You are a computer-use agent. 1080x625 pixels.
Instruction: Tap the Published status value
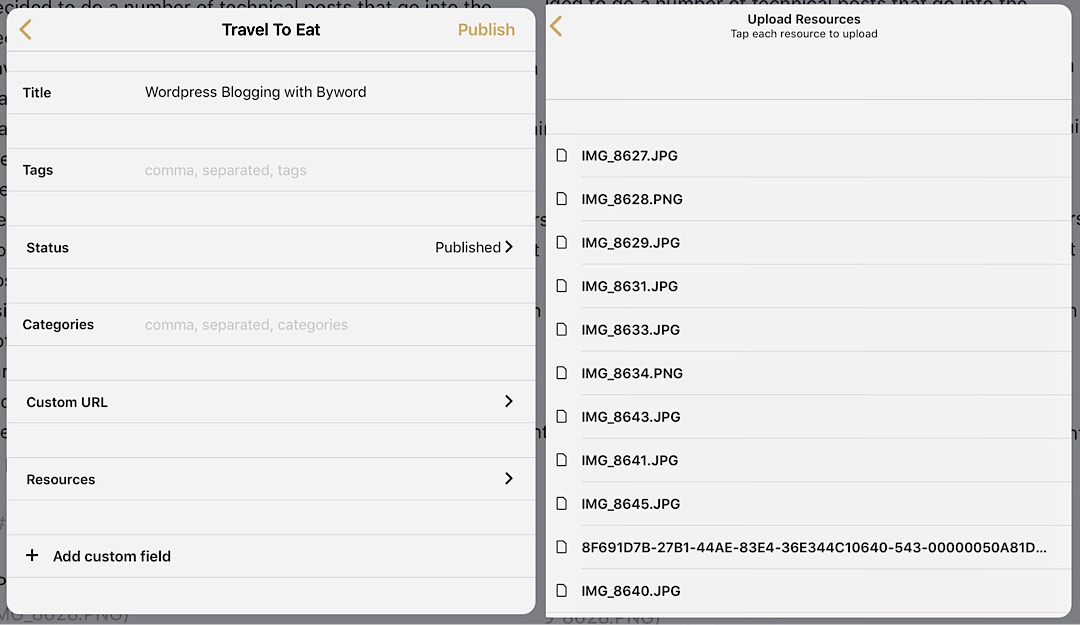click(468, 247)
